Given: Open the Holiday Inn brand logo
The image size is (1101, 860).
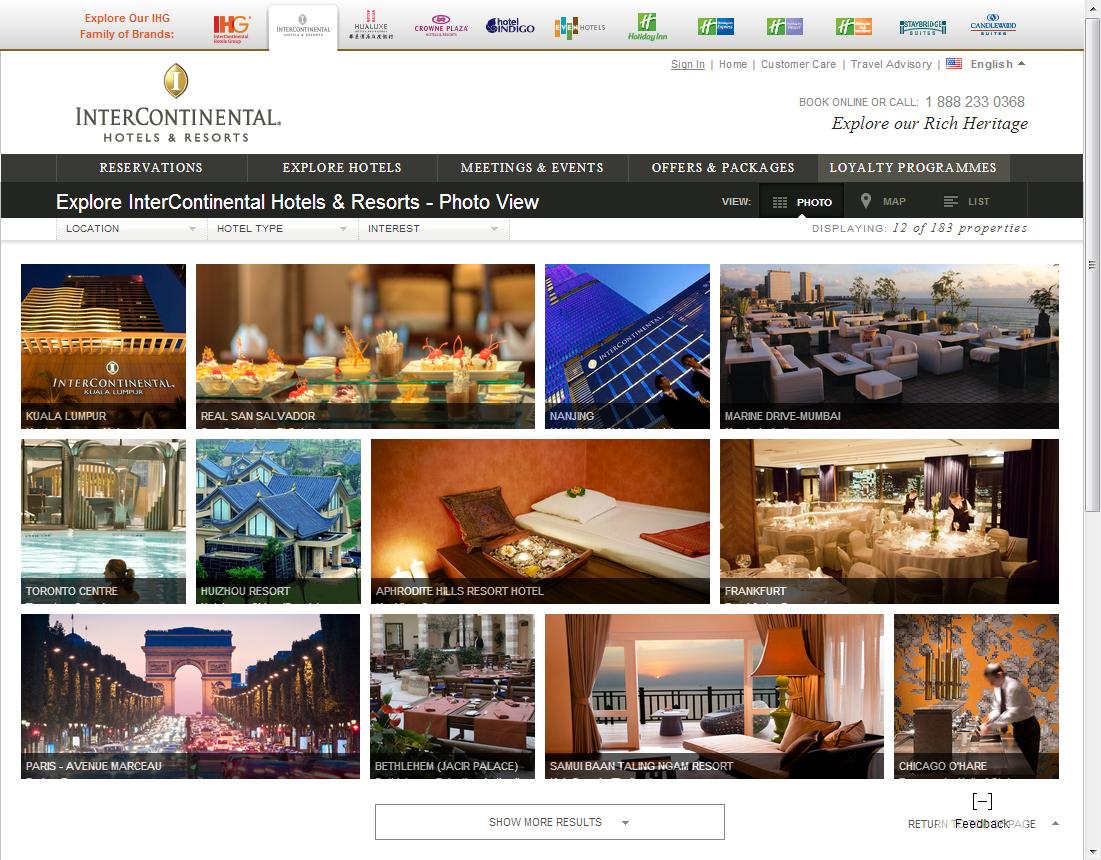Looking at the screenshot, I should click(x=647, y=27).
